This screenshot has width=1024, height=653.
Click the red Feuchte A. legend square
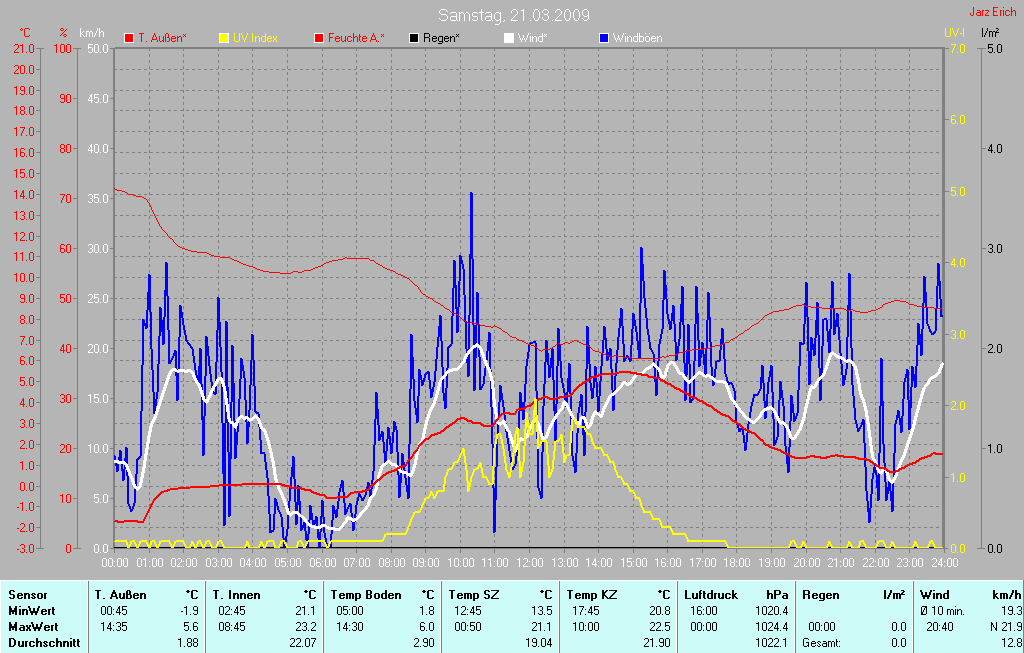tap(319, 38)
